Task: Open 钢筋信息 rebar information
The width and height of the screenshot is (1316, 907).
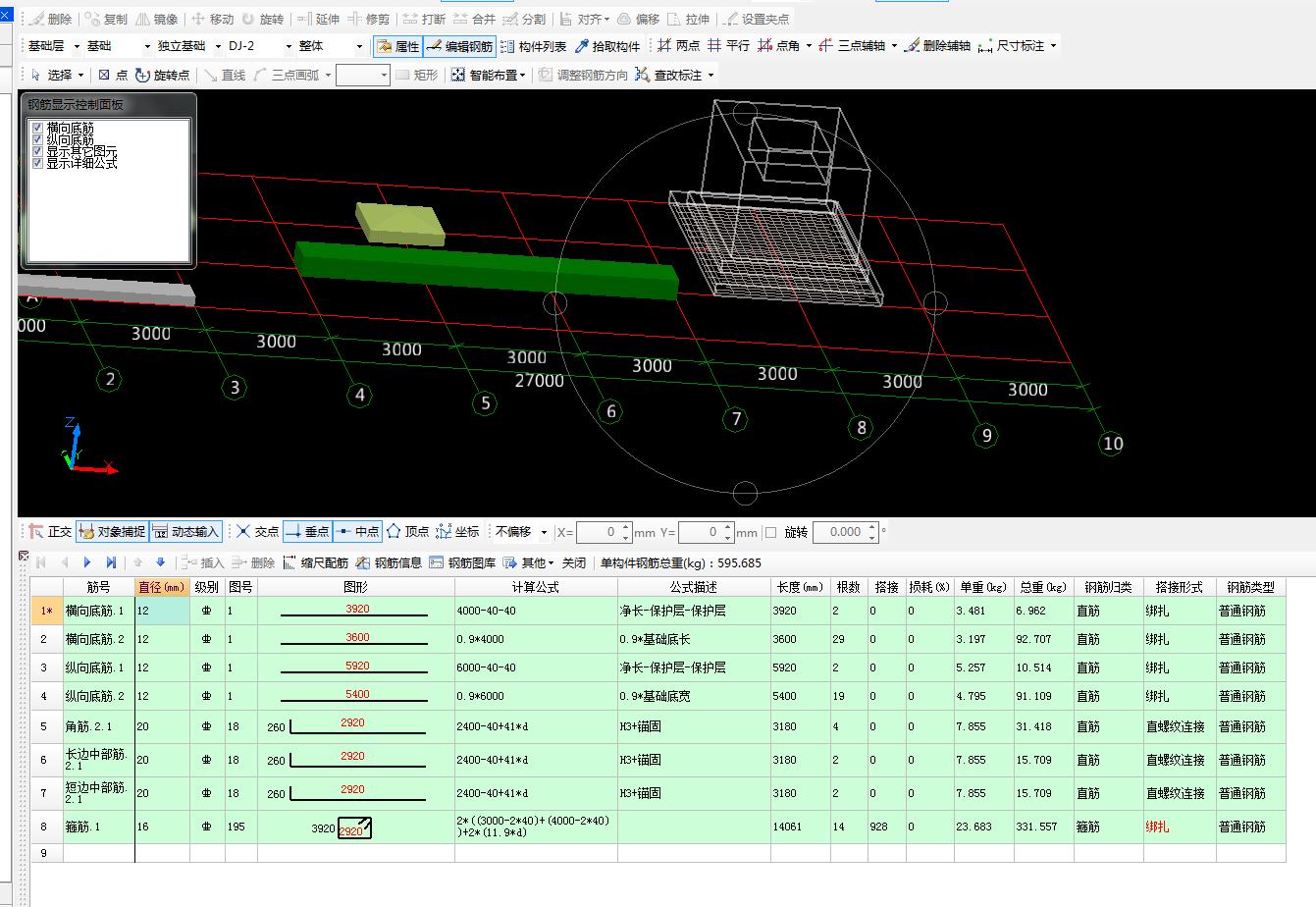Action: [x=389, y=562]
